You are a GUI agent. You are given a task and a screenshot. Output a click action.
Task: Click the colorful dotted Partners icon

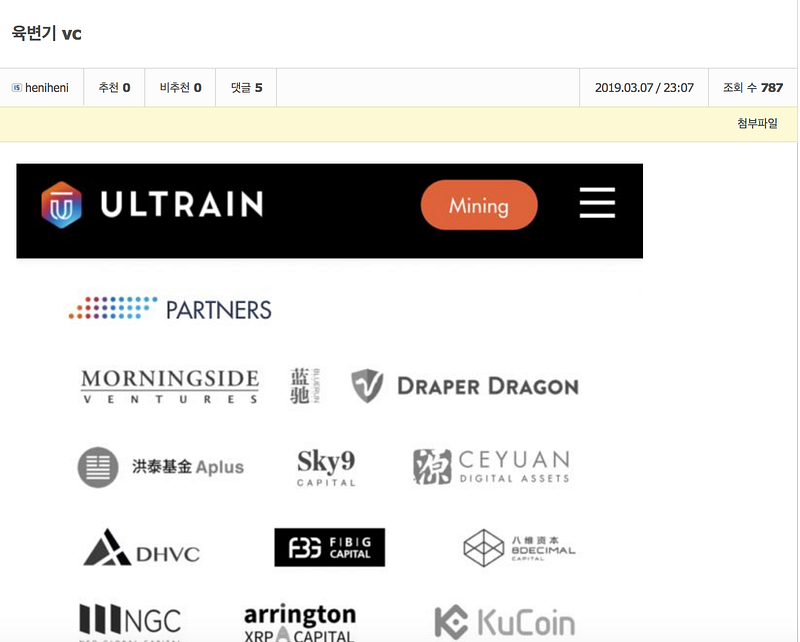click(113, 308)
